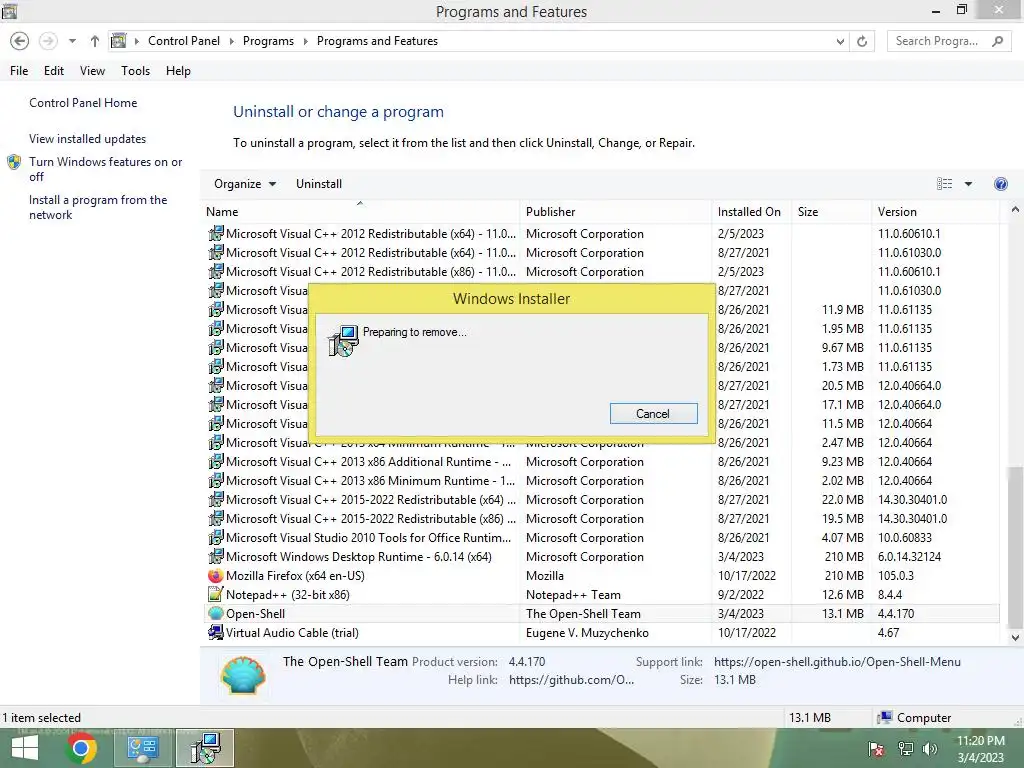The height and width of the screenshot is (768, 1024).
Task: Sort by Name column header
Action: 361,212
